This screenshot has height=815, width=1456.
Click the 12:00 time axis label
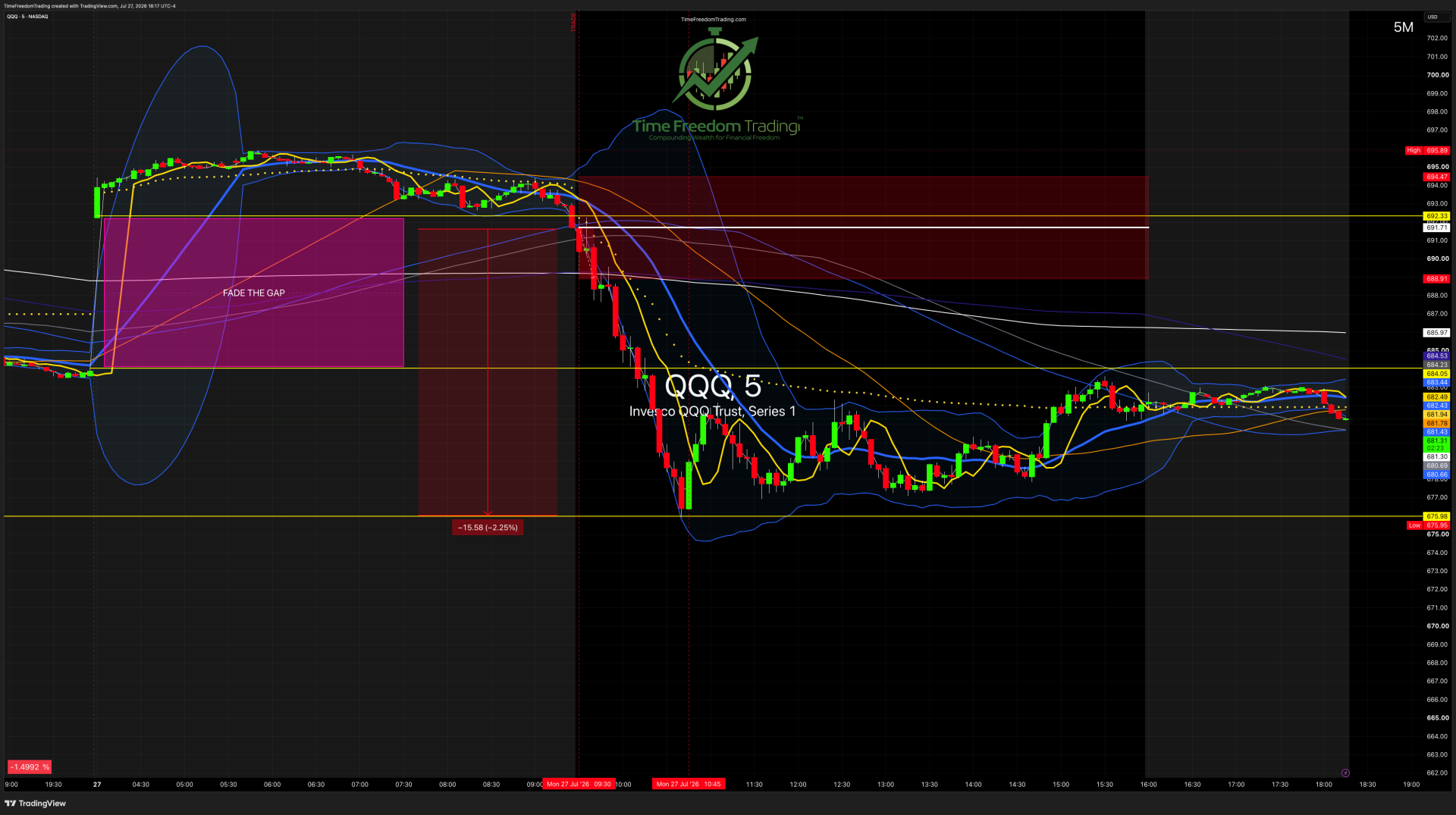point(798,785)
